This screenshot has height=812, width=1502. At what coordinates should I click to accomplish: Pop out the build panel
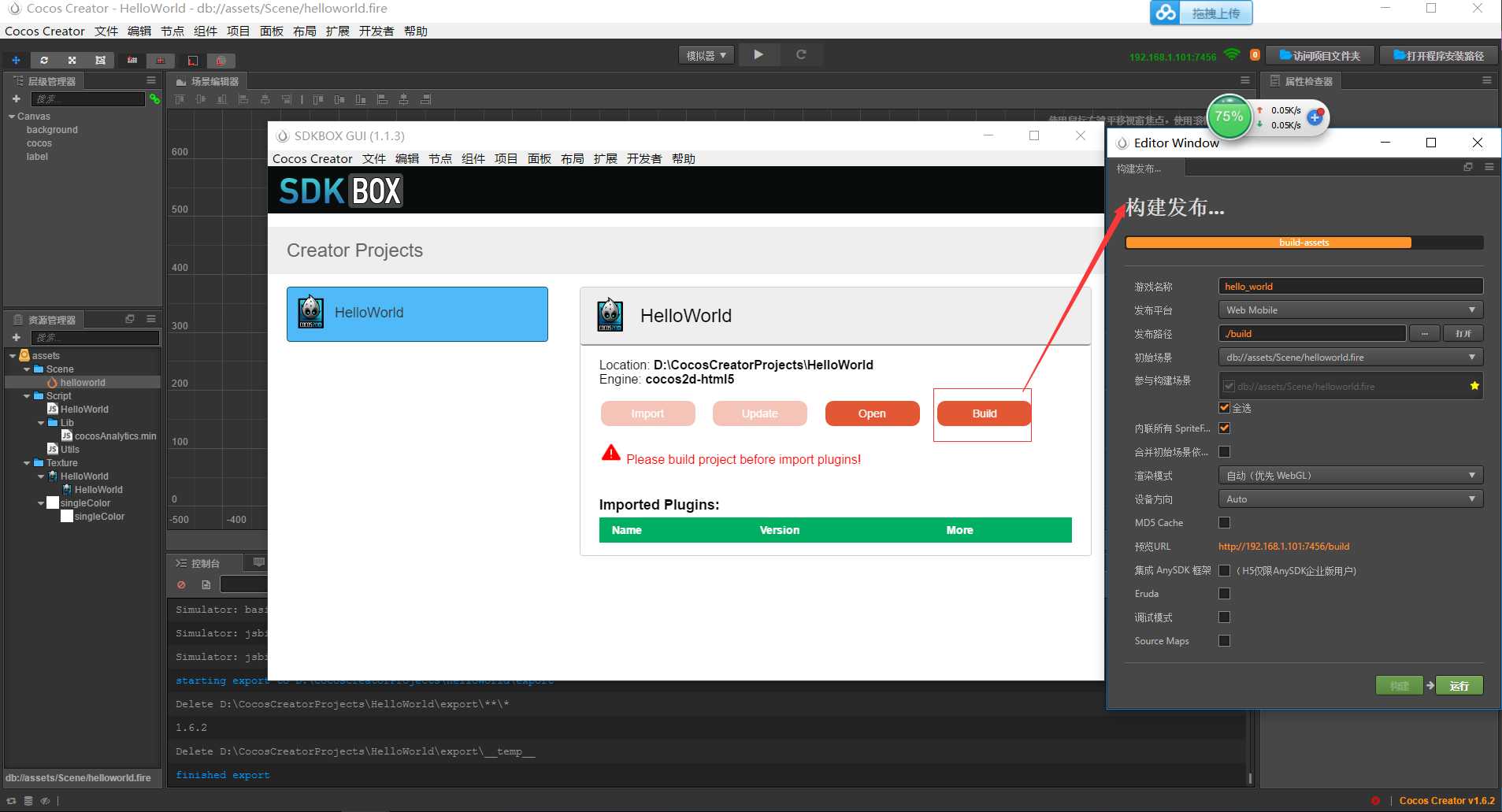pyautogui.click(x=1468, y=167)
